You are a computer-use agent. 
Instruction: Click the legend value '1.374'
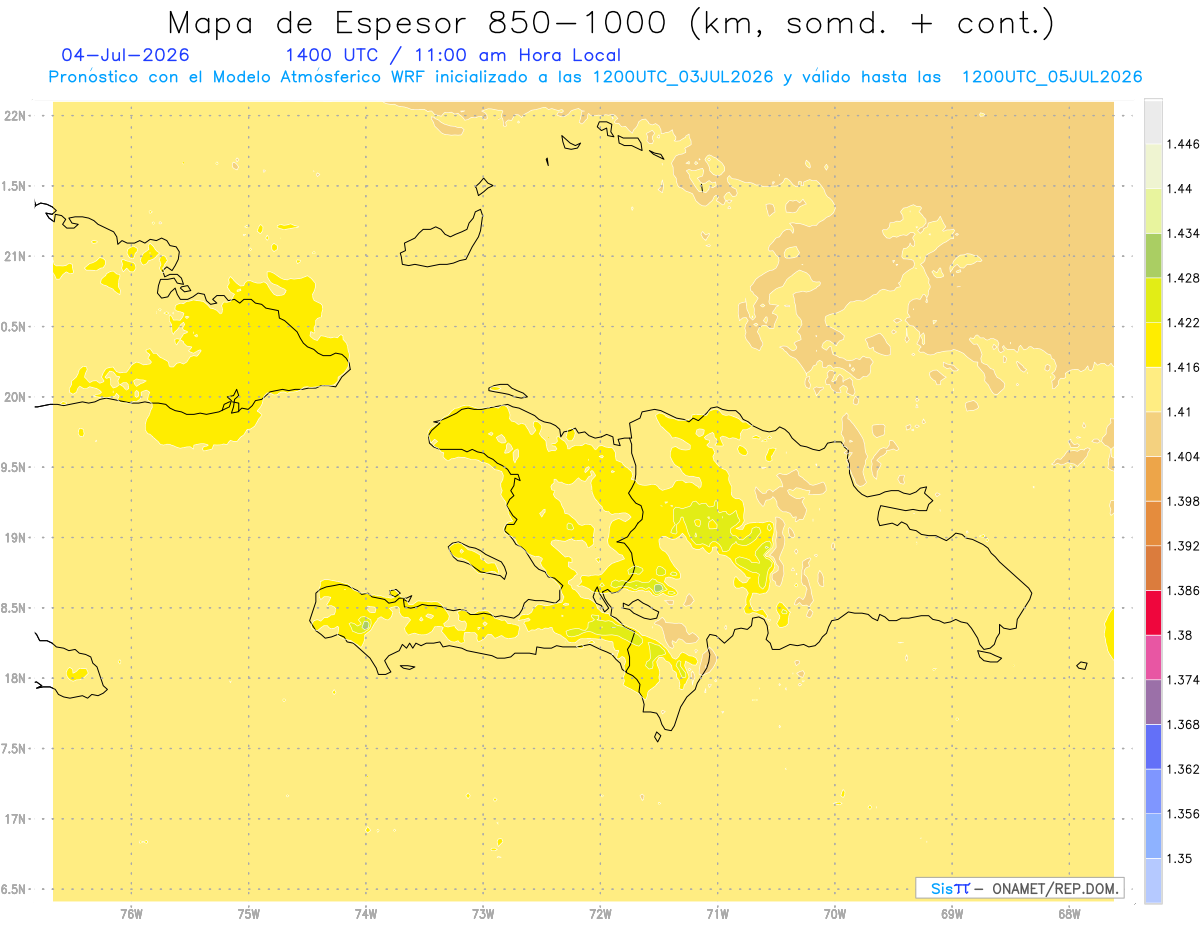click(1183, 679)
